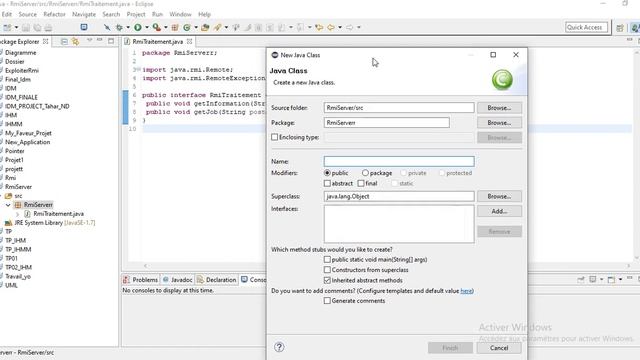Enable public static void main stub checkbox

[x=327, y=260]
